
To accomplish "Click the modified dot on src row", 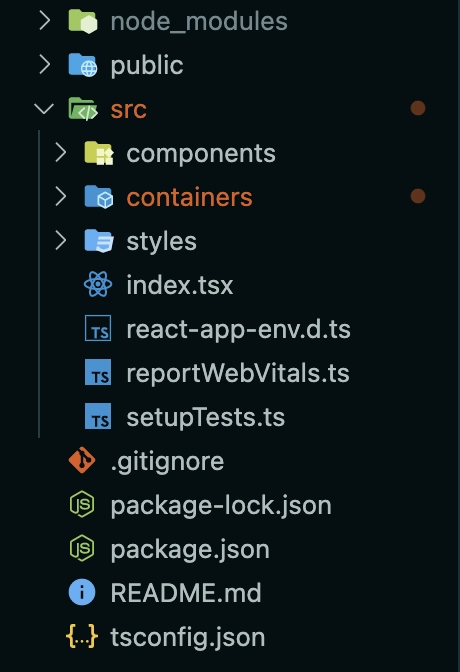I will click(418, 108).
